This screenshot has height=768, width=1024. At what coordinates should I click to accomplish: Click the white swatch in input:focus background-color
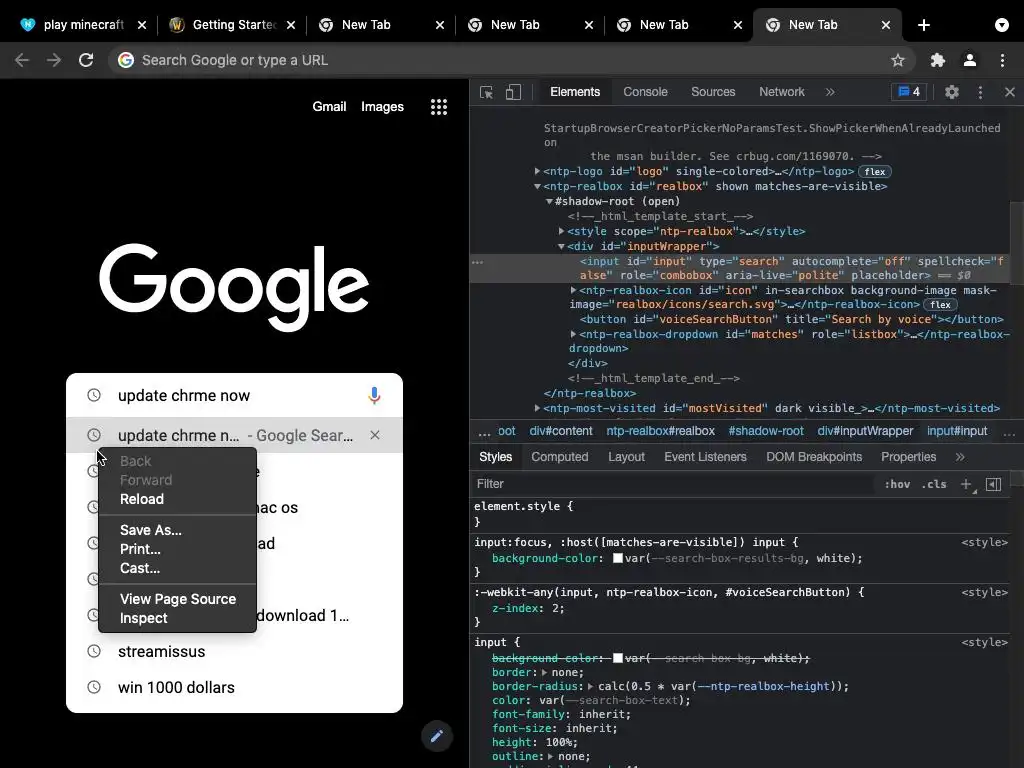618,558
